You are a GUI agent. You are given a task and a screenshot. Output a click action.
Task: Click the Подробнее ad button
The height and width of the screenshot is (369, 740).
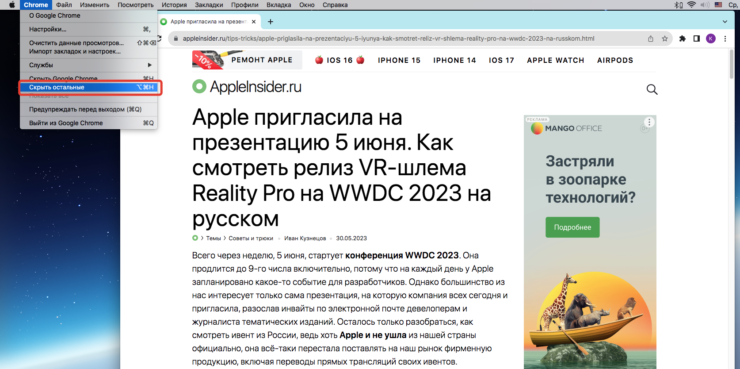pos(572,227)
